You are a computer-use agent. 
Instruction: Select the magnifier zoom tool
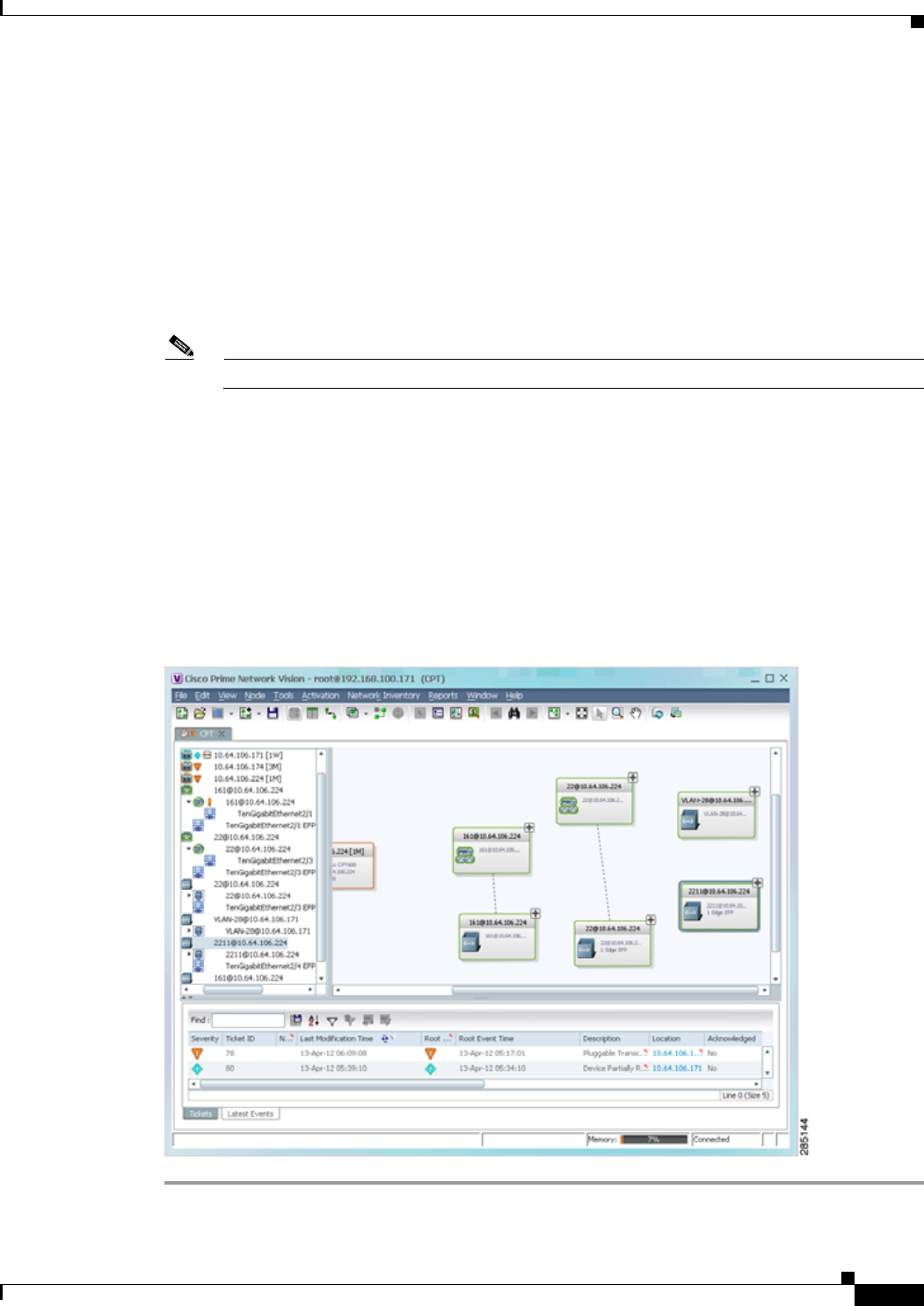(617, 713)
